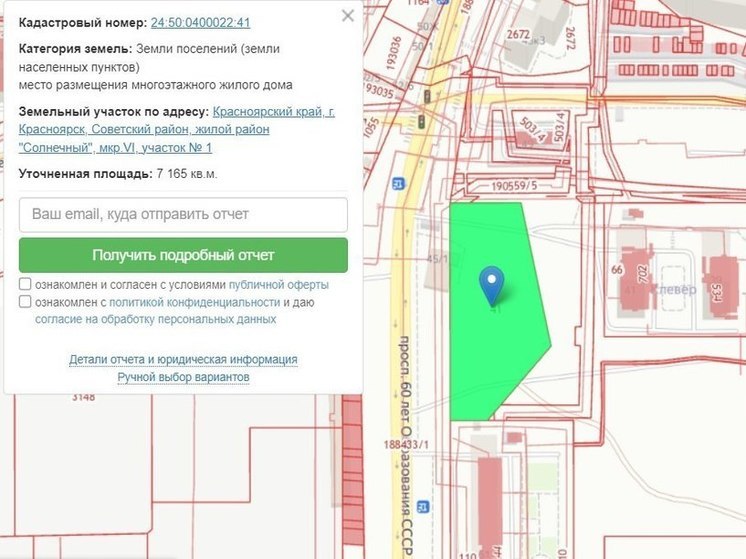746x559 pixels.
Task: Tick the политикой конфиденциальности consent checkbox
Action: [x=25, y=302]
